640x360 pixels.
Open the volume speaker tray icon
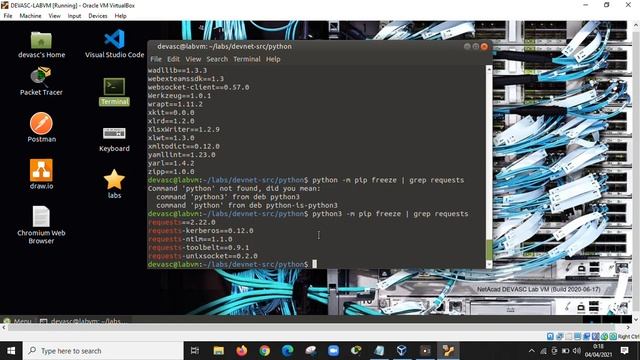577,351
